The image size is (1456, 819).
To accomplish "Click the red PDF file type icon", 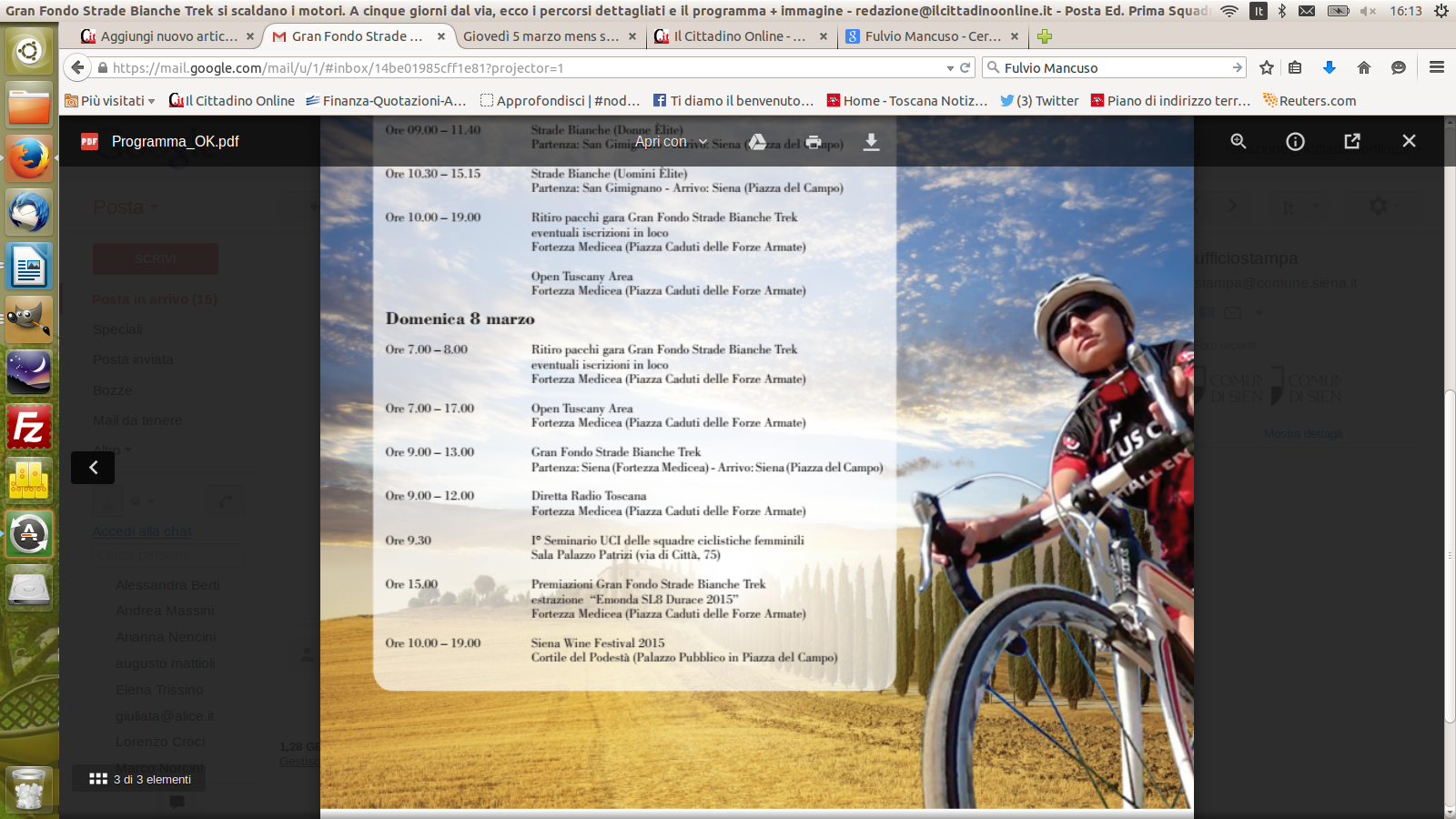I will pos(89,141).
